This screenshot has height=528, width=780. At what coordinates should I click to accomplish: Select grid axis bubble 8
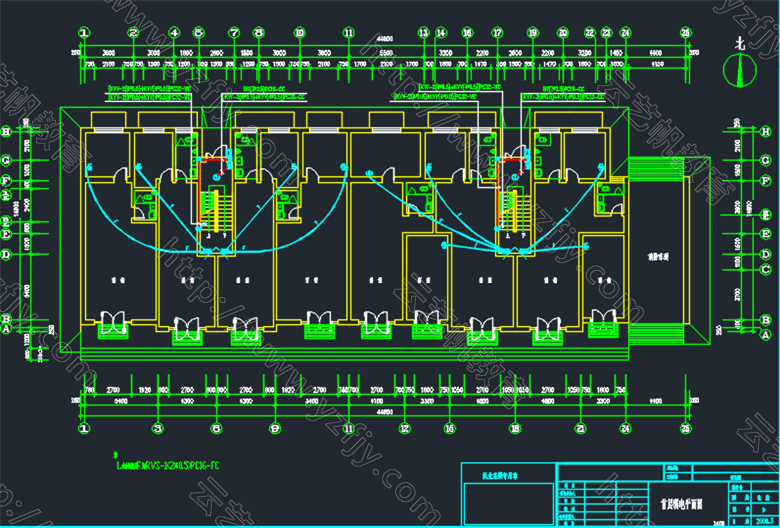click(258, 33)
